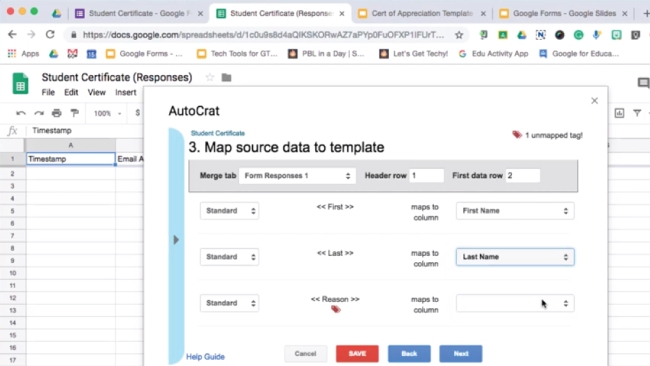Open the Google Drive bookmark icon
Image resolution: width=650 pixels, height=366 pixels.
tap(53, 53)
